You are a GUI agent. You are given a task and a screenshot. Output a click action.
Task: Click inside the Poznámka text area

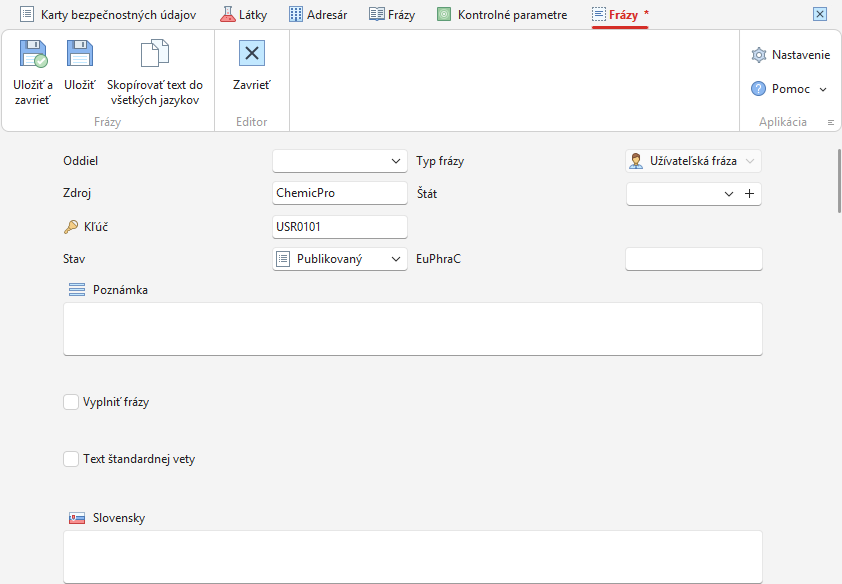(413, 329)
